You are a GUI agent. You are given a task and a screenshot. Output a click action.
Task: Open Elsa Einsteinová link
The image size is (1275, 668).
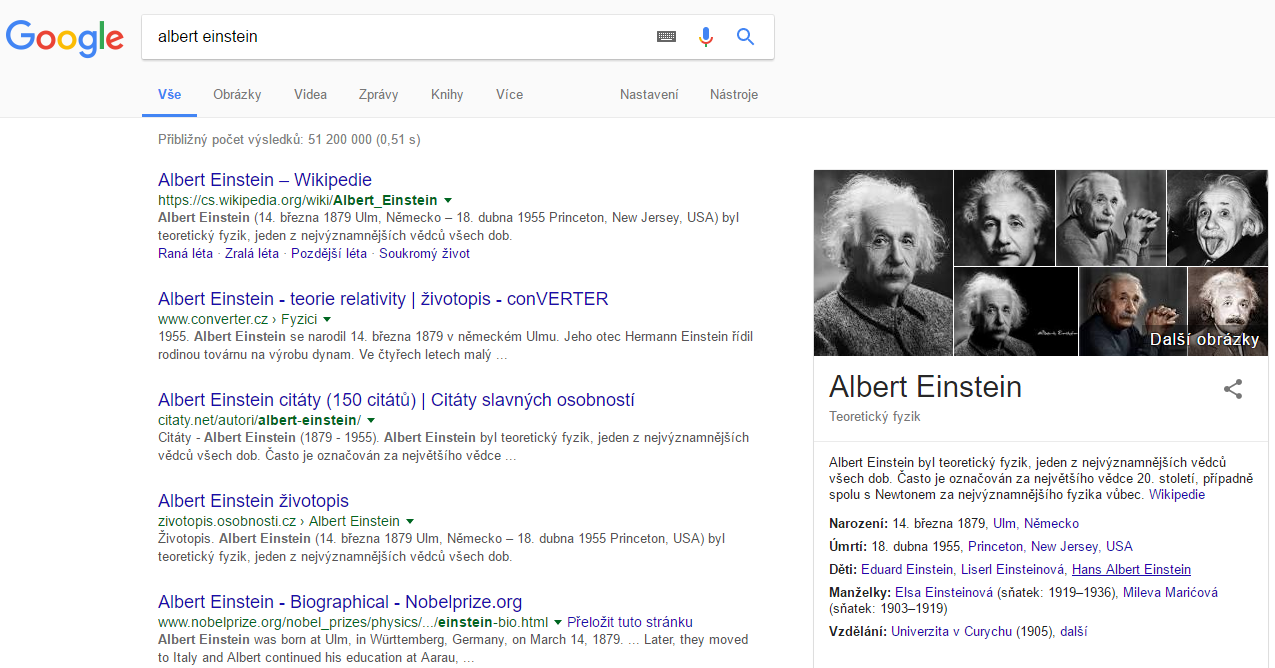pyautogui.click(x=944, y=593)
